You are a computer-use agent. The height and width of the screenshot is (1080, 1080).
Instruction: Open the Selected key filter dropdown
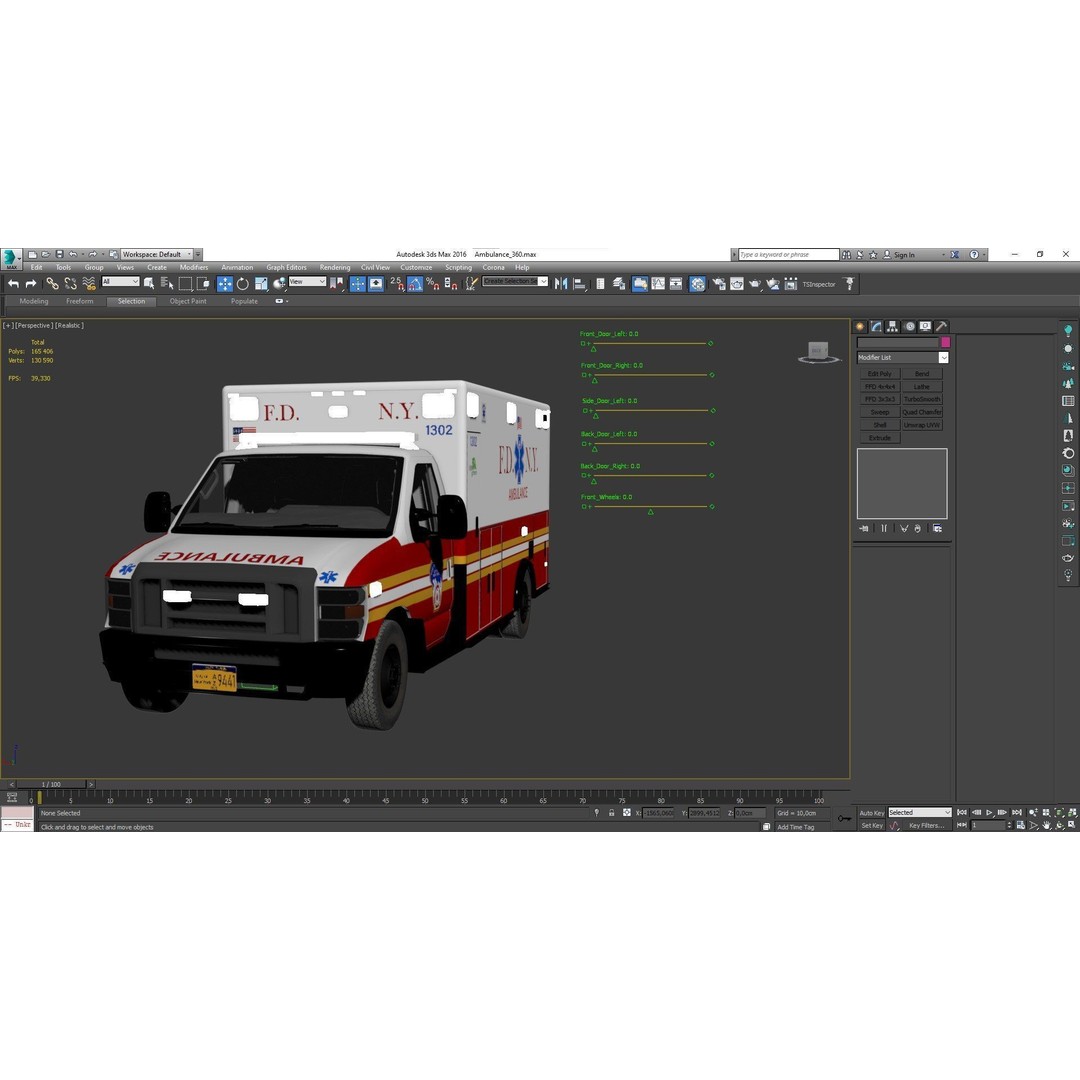coord(920,813)
